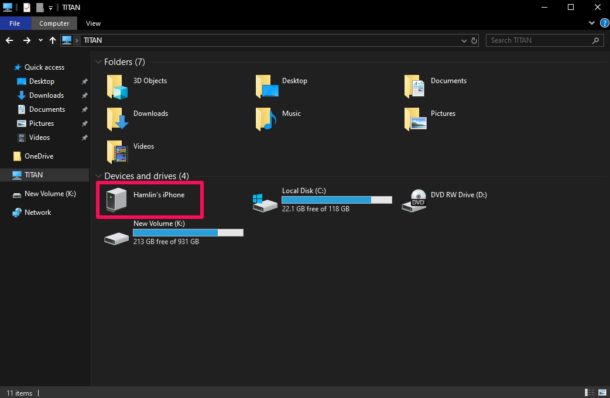Switch to details view icon in status bar

pos(589,392)
